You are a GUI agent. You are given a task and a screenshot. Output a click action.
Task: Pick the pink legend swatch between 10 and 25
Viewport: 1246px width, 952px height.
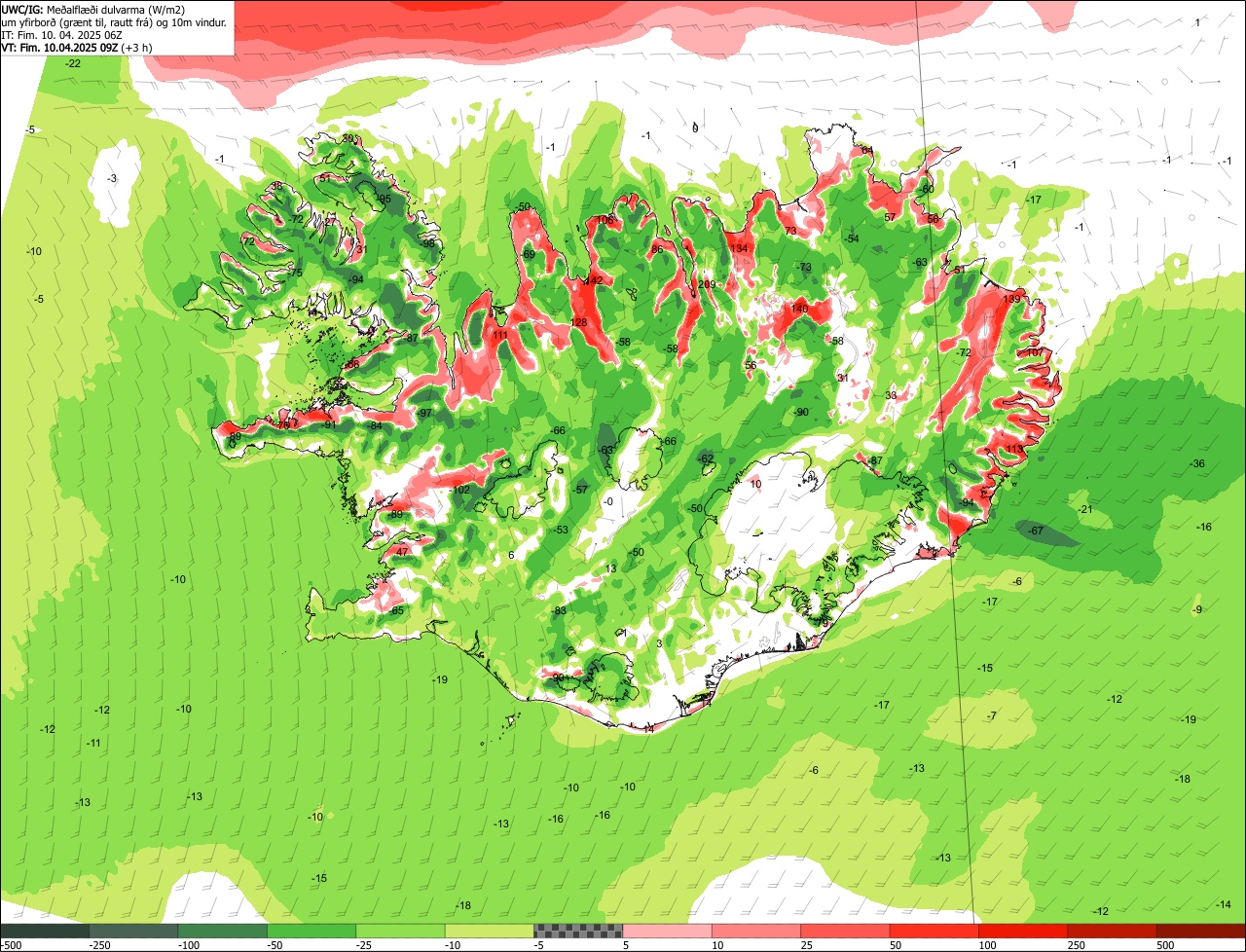(x=756, y=932)
